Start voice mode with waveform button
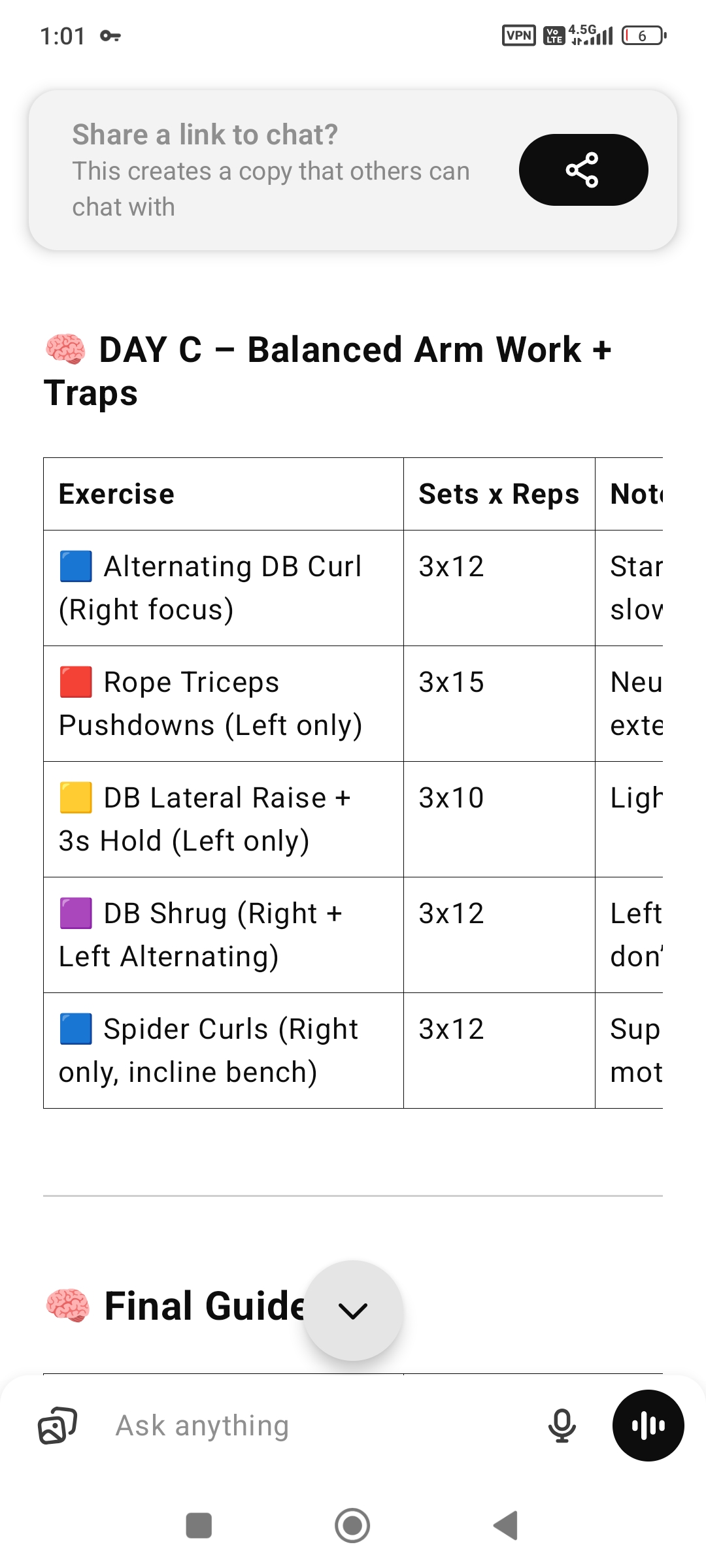706x1568 pixels. tap(648, 1426)
